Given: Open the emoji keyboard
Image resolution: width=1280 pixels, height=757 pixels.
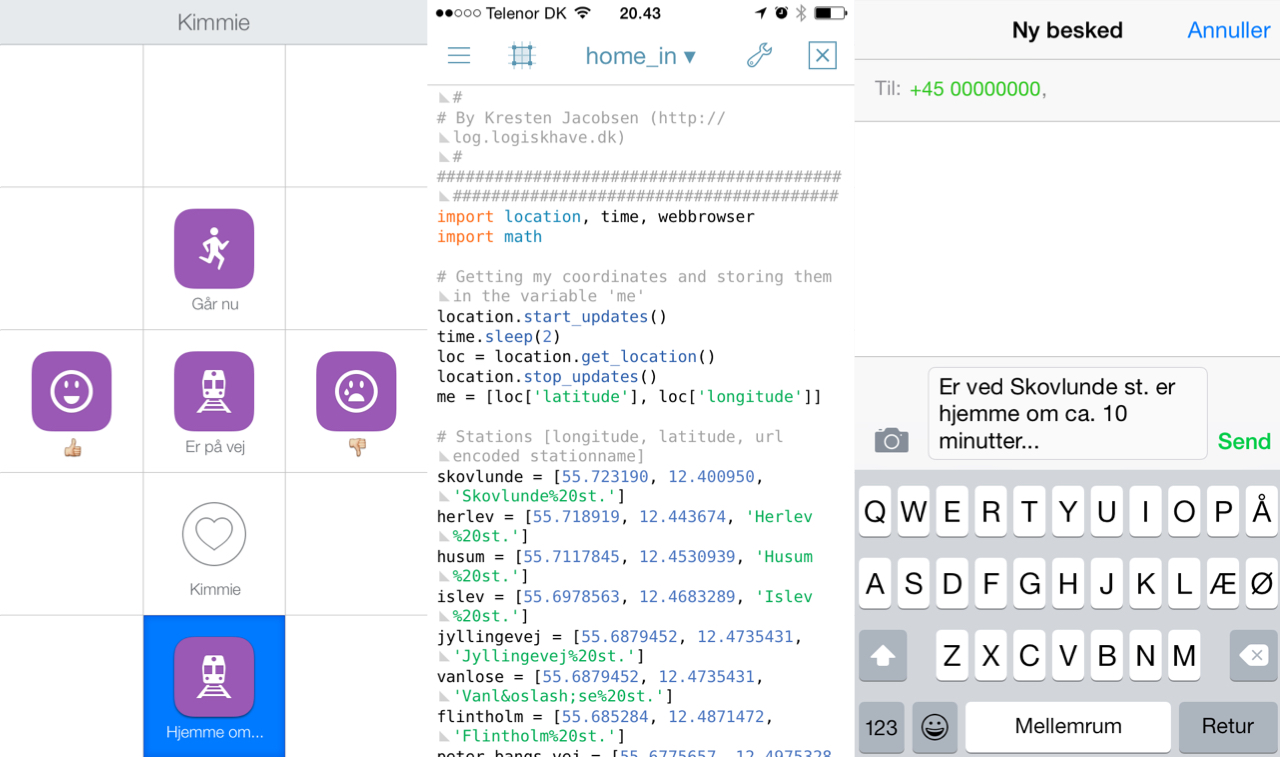Looking at the screenshot, I should click(935, 727).
